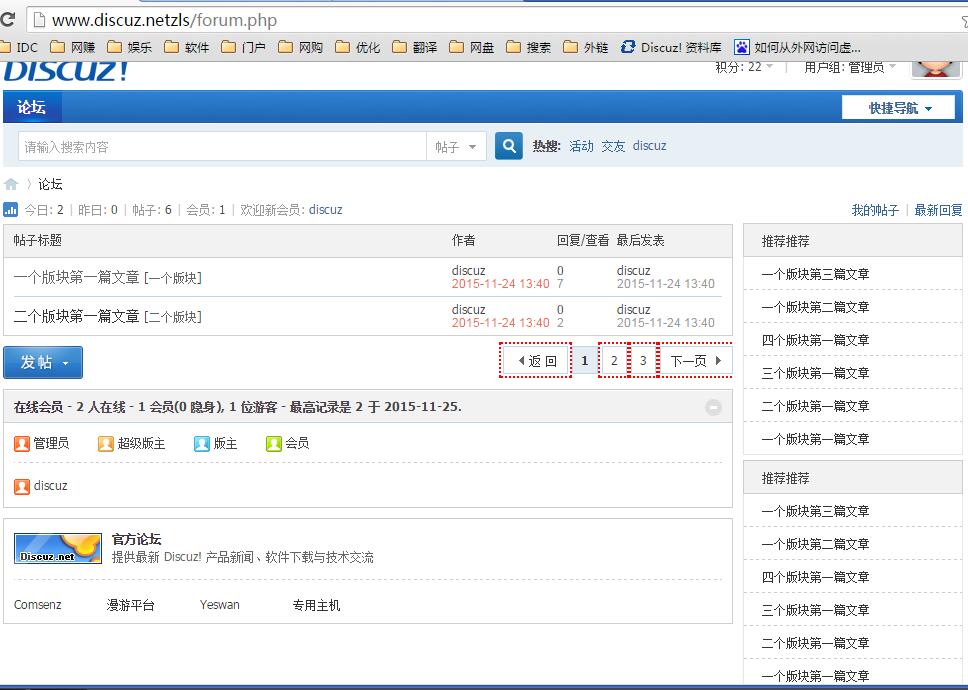
Task: Open 一个版块第二篇文章 in top recommend panel
Action: click(x=816, y=307)
